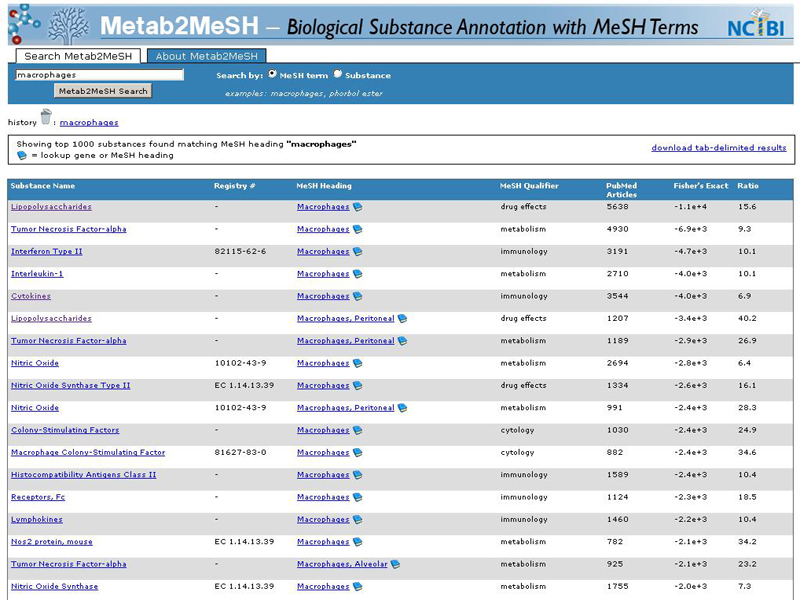This screenshot has width=800, height=600.
Task: Open Nitric Oxide link in the 2694-articles row
Action: [35, 363]
